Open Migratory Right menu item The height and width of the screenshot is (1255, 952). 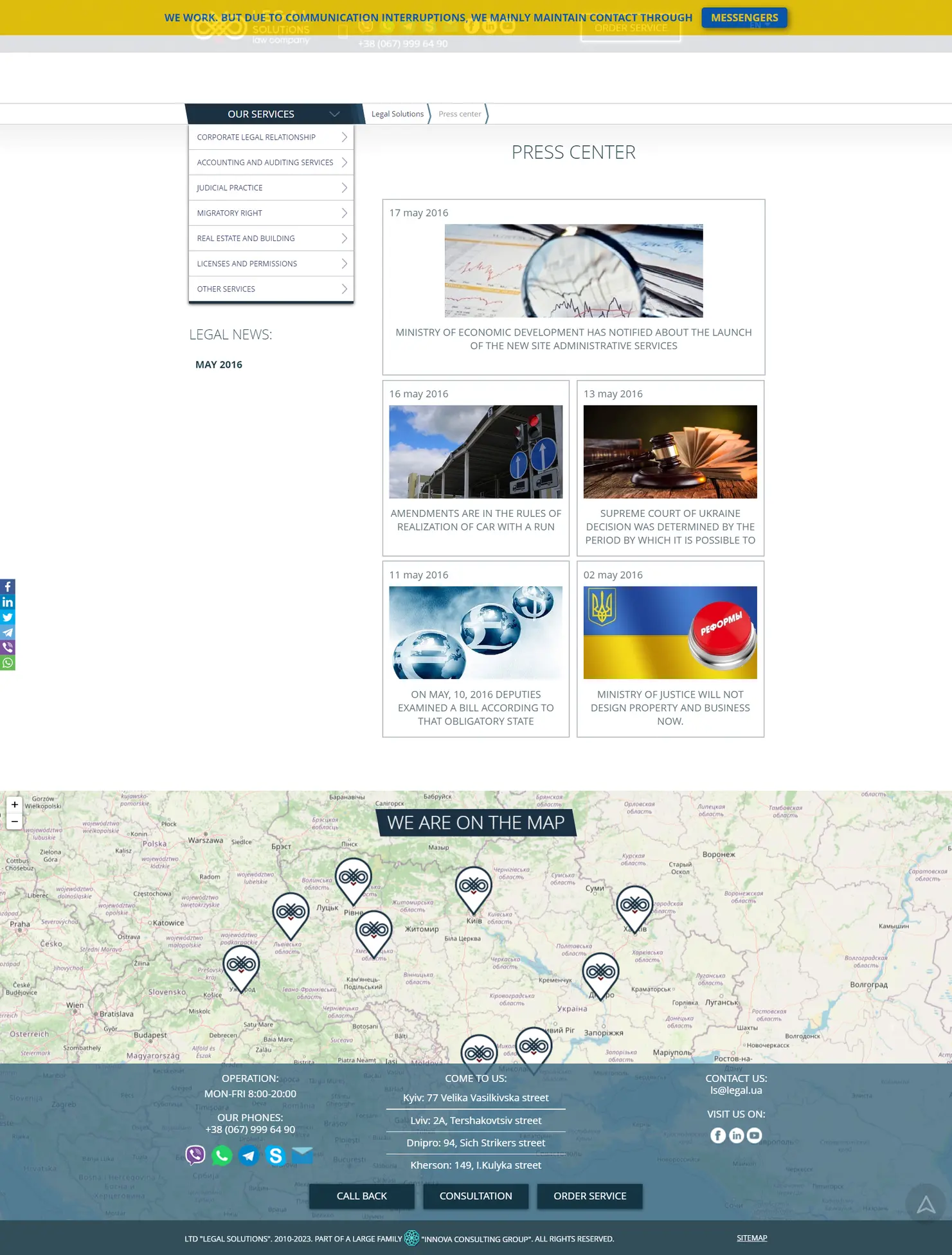coord(229,213)
